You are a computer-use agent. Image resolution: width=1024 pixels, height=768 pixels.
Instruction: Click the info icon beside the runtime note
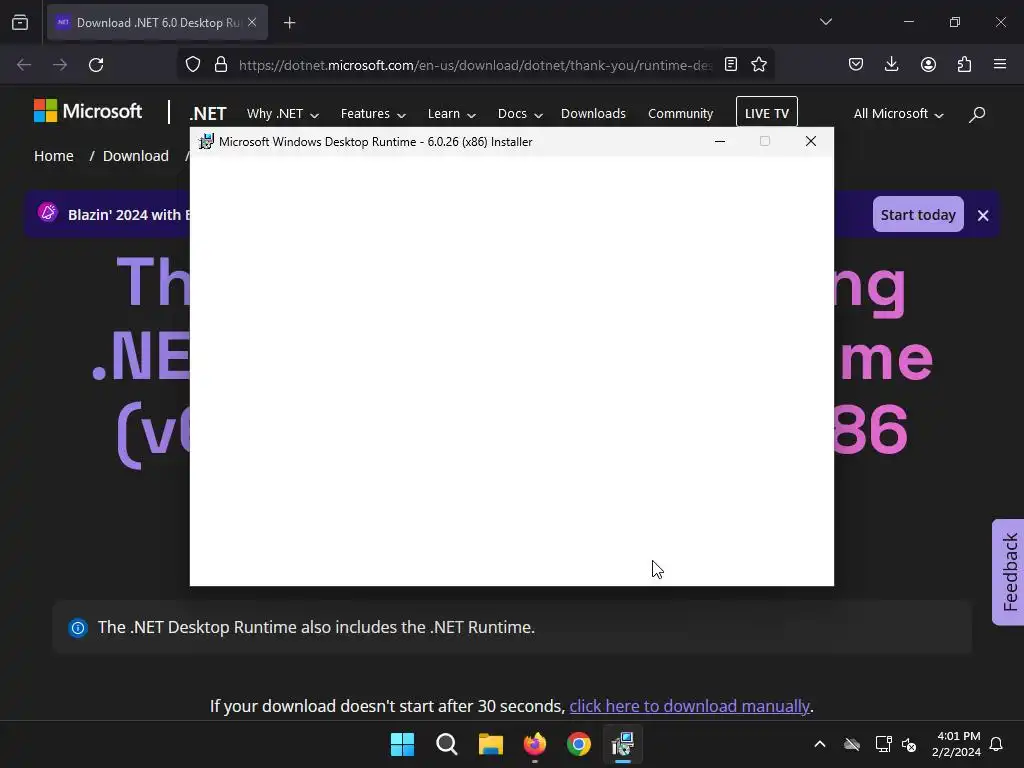[78, 628]
